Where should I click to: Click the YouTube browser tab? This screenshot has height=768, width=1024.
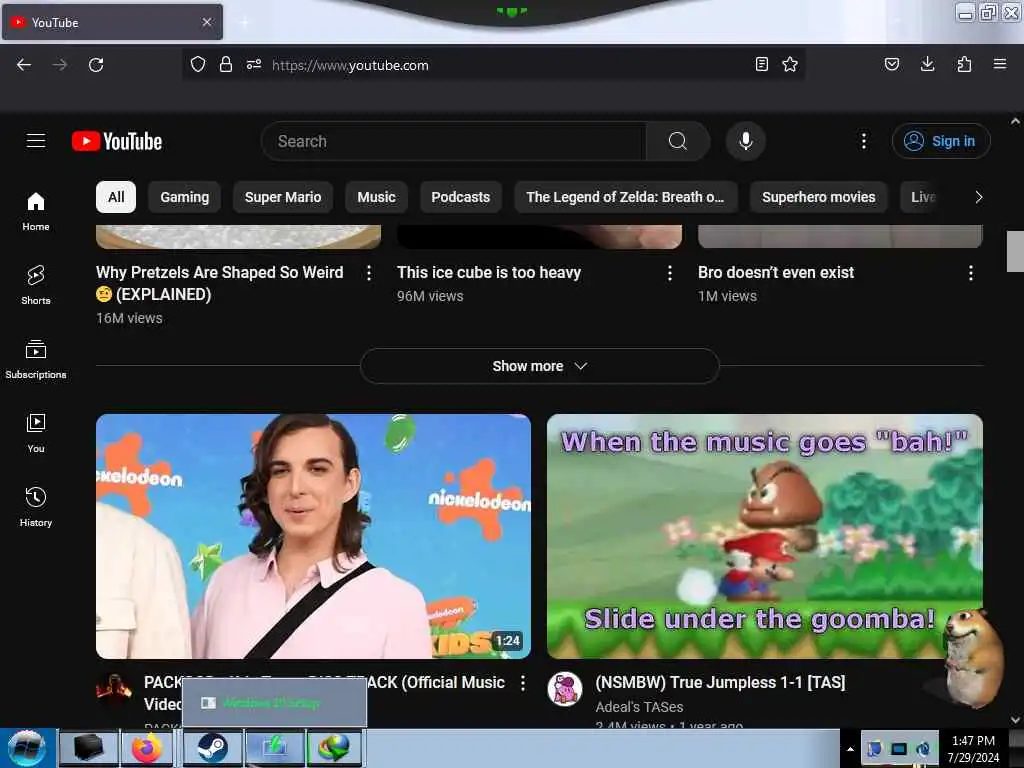pyautogui.click(x=112, y=22)
